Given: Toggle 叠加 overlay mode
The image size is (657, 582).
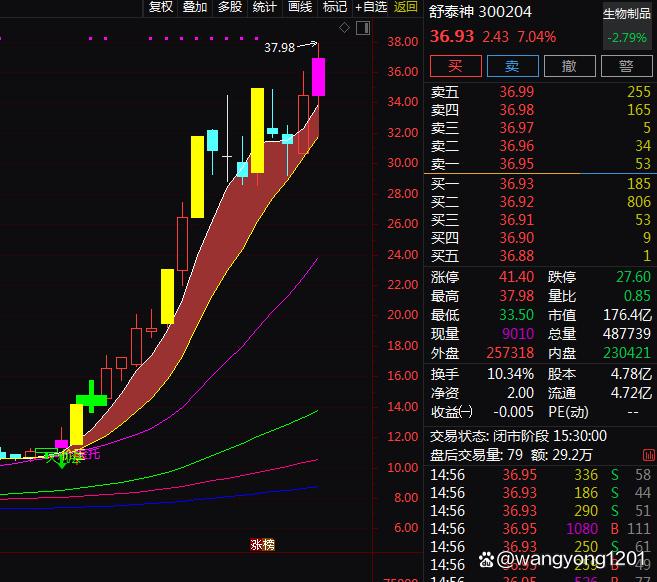Looking at the screenshot, I should click(x=195, y=7).
